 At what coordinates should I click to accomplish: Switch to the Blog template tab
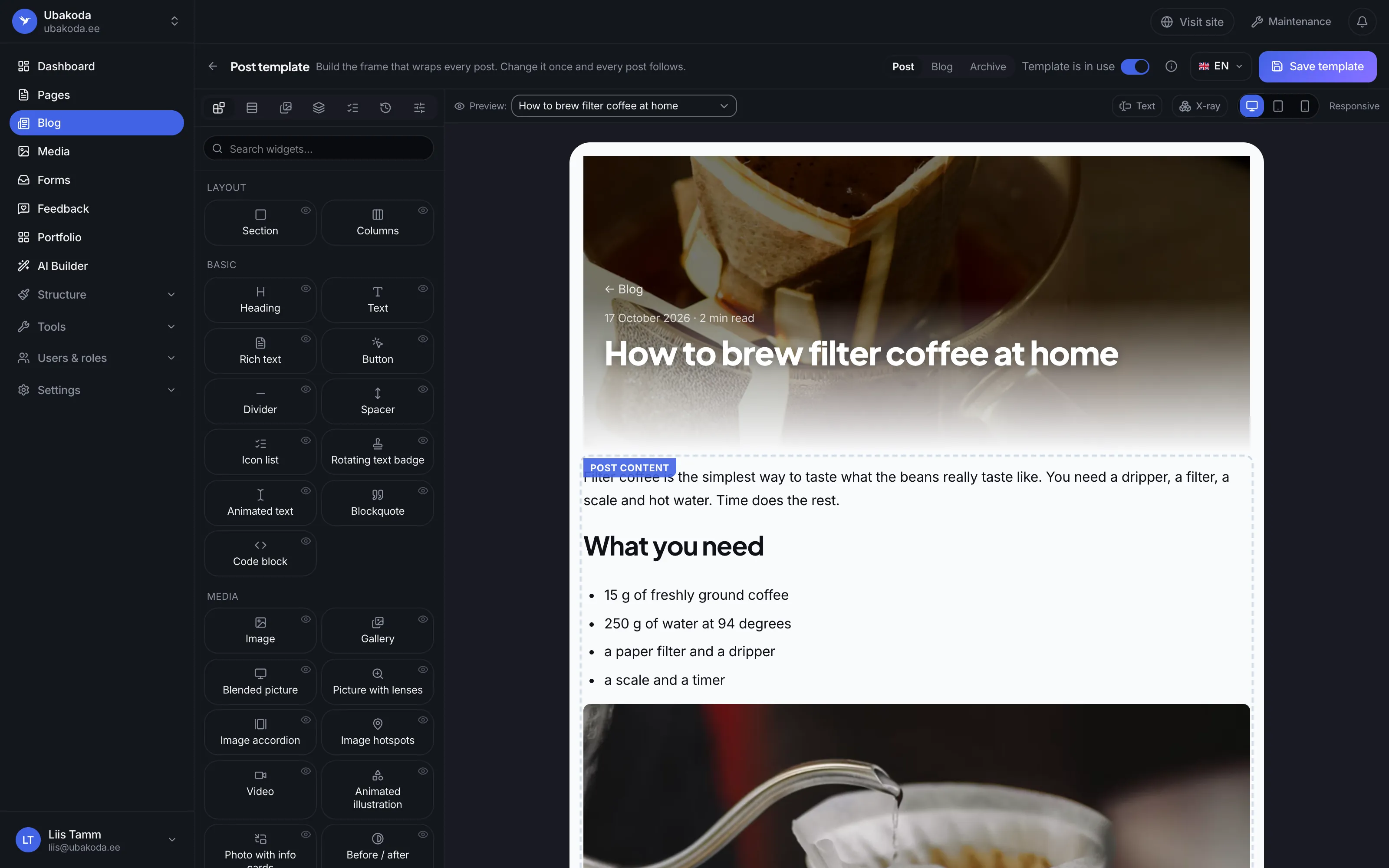942,66
